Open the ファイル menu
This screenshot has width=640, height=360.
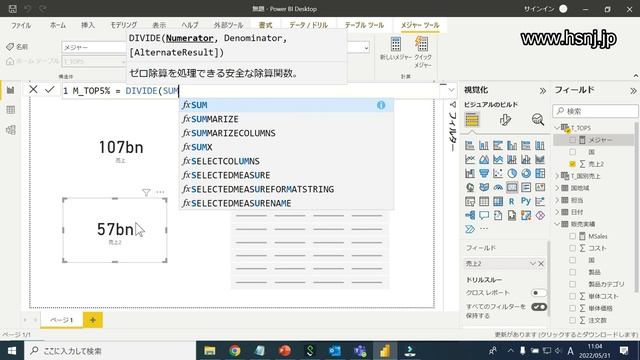click(x=21, y=25)
